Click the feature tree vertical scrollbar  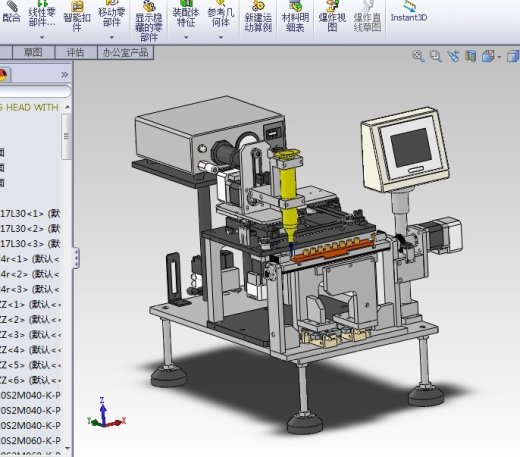(67, 137)
